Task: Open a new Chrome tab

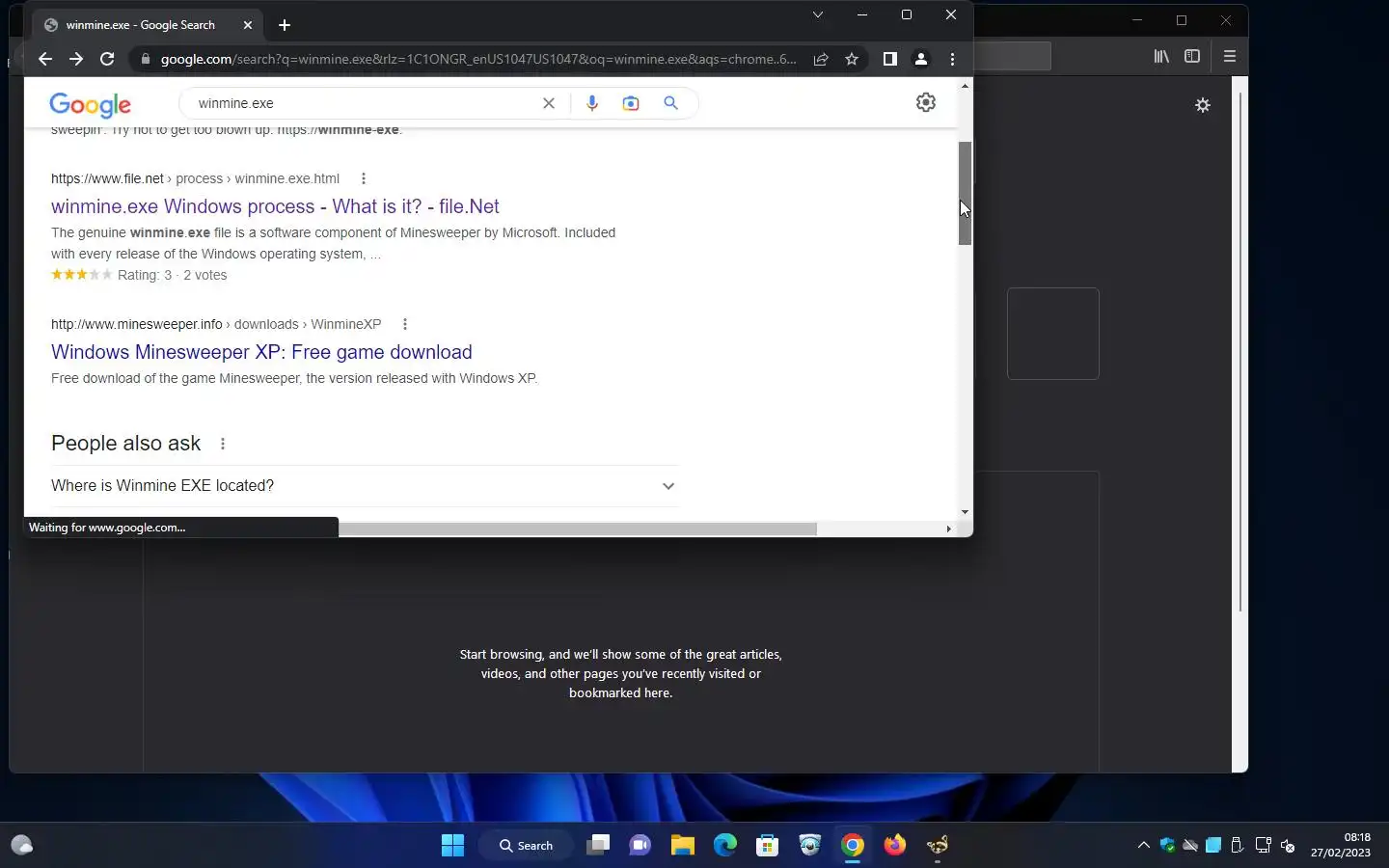Action: pyautogui.click(x=285, y=25)
